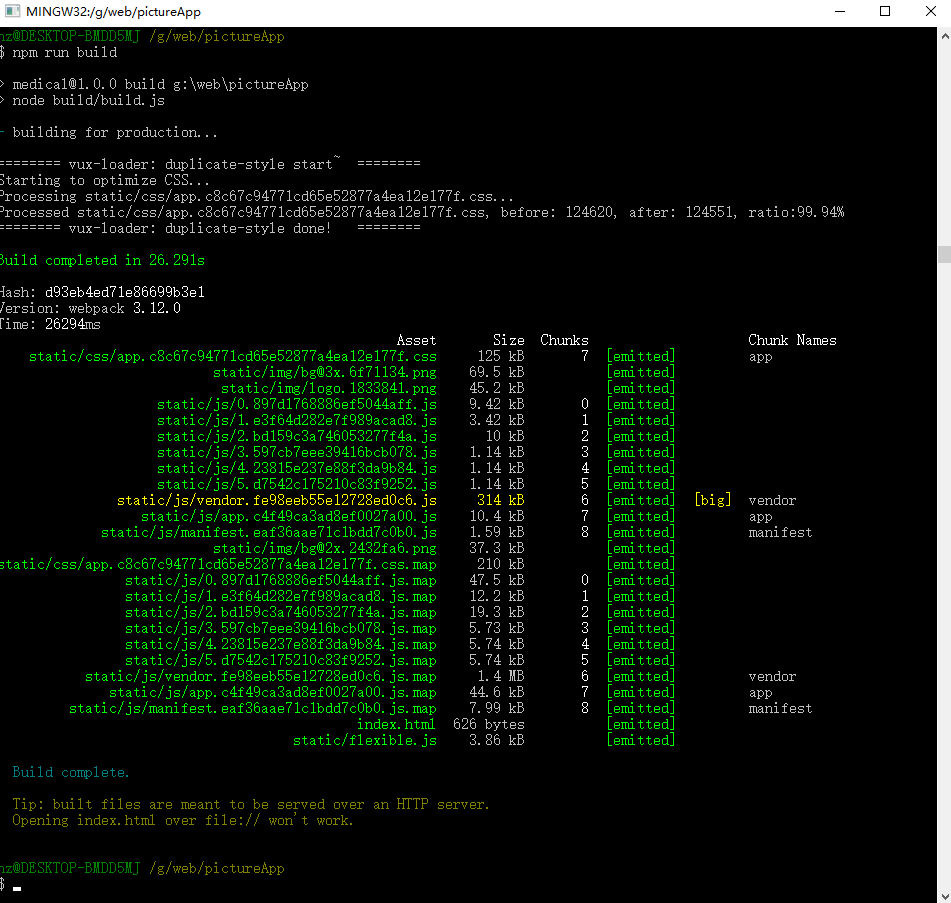
Task: Click static/img/logo.1833841.png asset
Action: [329, 388]
